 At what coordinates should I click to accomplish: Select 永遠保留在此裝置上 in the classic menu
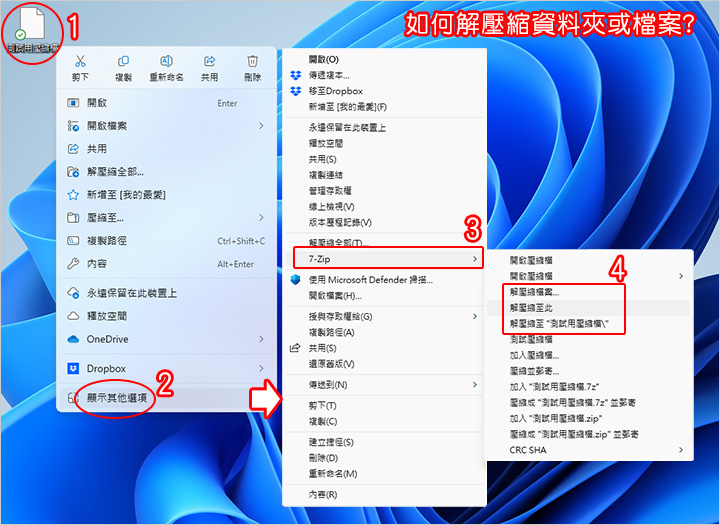click(x=347, y=128)
